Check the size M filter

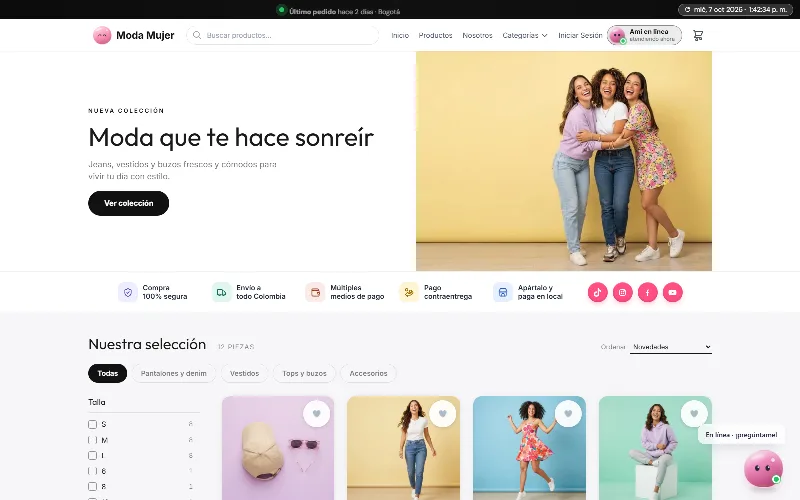pos(92,440)
